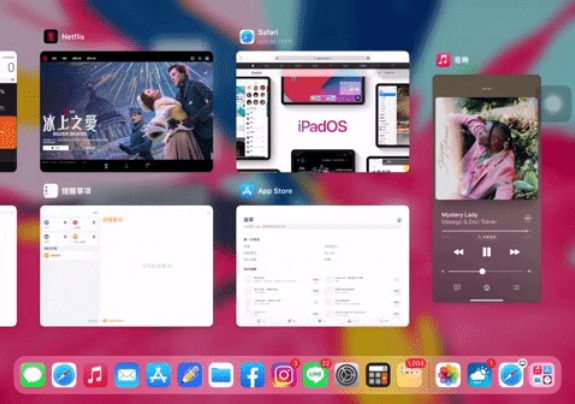The image size is (575, 404).
Task: Open the App Library folder in dock
Action: click(x=542, y=375)
